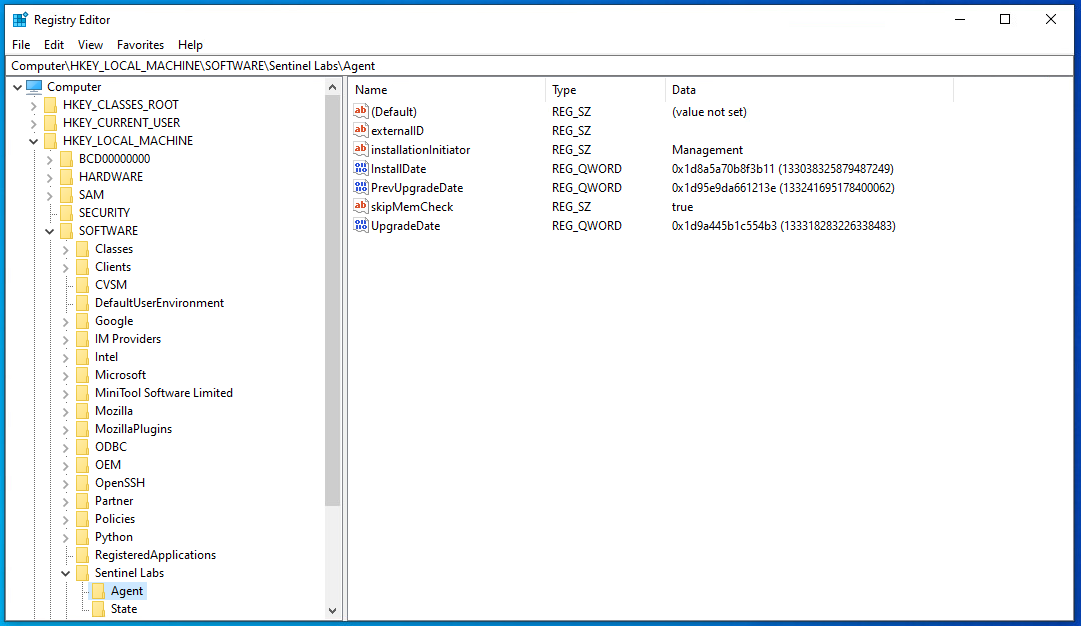Sort values by Data column header
The height and width of the screenshot is (626, 1081).
809,90
